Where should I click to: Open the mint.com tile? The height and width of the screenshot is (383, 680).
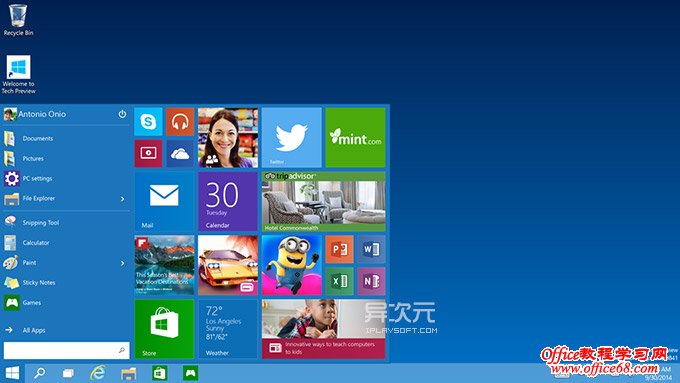pos(356,137)
